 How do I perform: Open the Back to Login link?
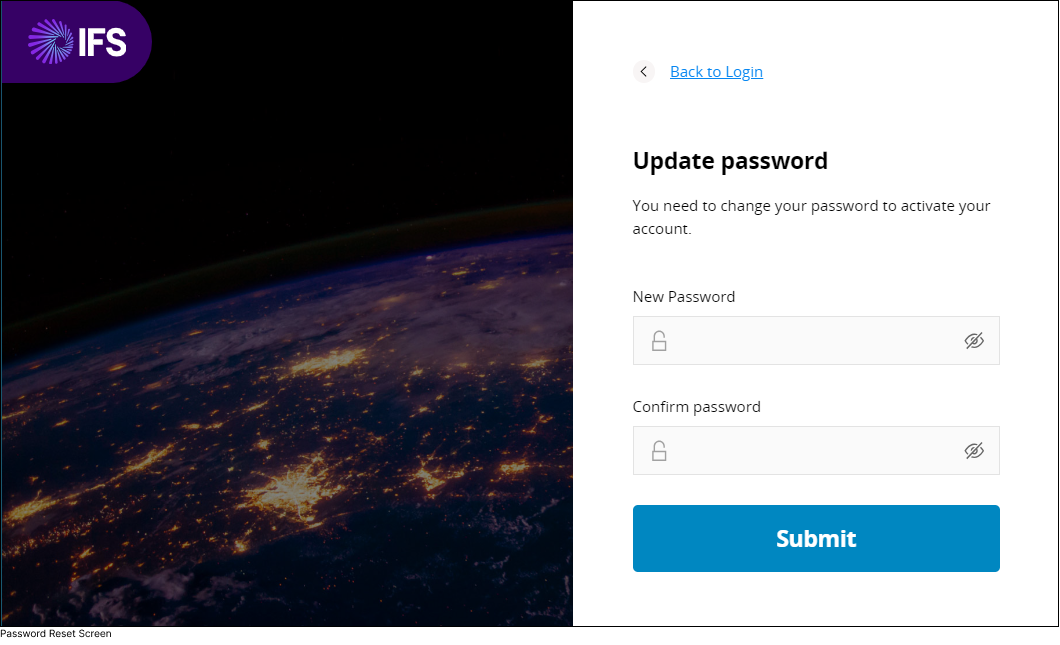[716, 71]
